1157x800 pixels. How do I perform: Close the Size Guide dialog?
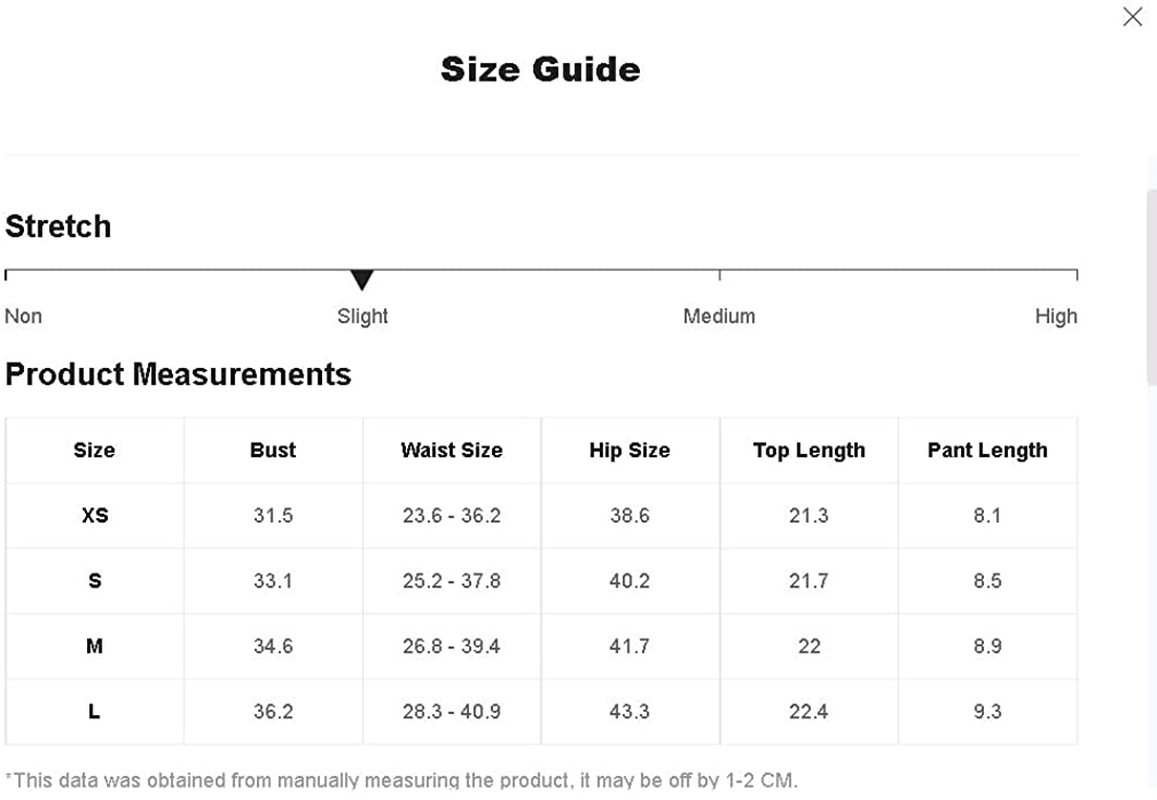click(1132, 16)
